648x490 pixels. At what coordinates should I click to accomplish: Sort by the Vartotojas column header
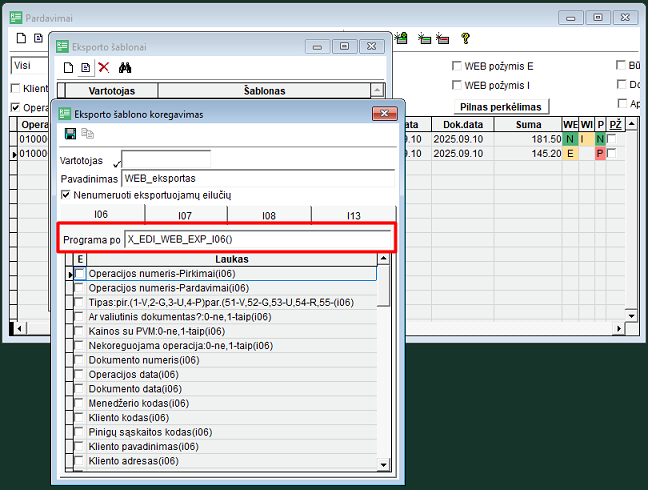click(x=112, y=91)
